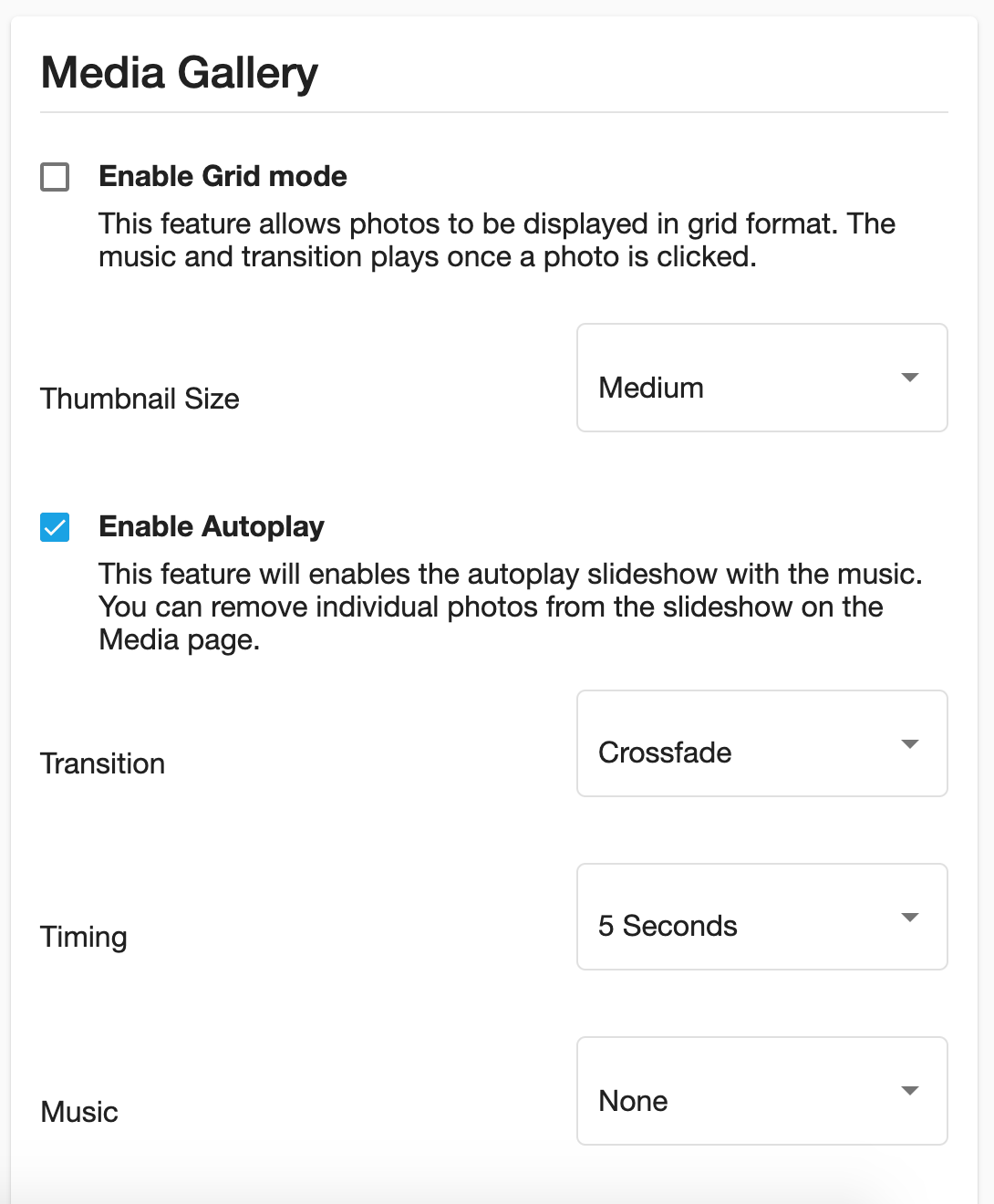994x1204 pixels.
Task: Open the 5 Seconds timing dropdown
Action: [x=762, y=917]
